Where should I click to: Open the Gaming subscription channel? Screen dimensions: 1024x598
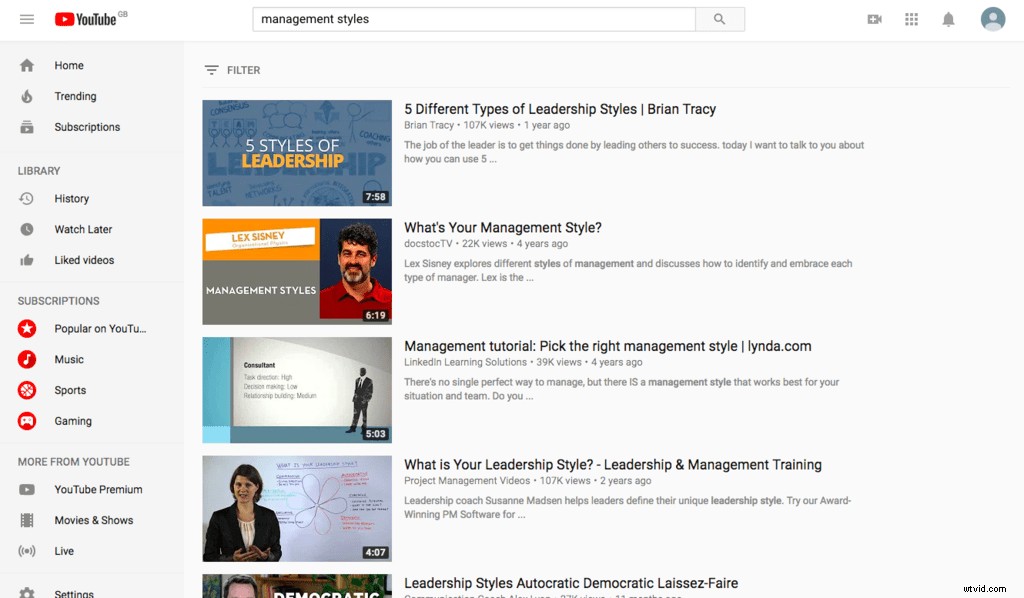click(x=71, y=421)
